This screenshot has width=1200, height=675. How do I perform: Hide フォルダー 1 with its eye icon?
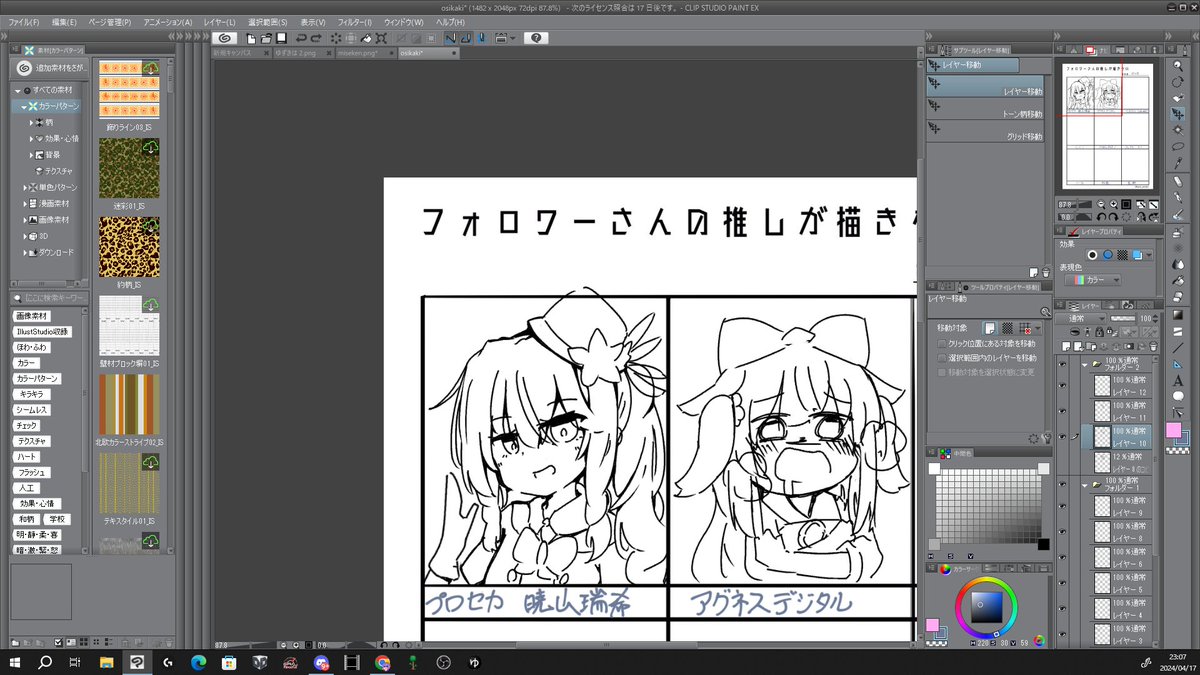[1063, 485]
